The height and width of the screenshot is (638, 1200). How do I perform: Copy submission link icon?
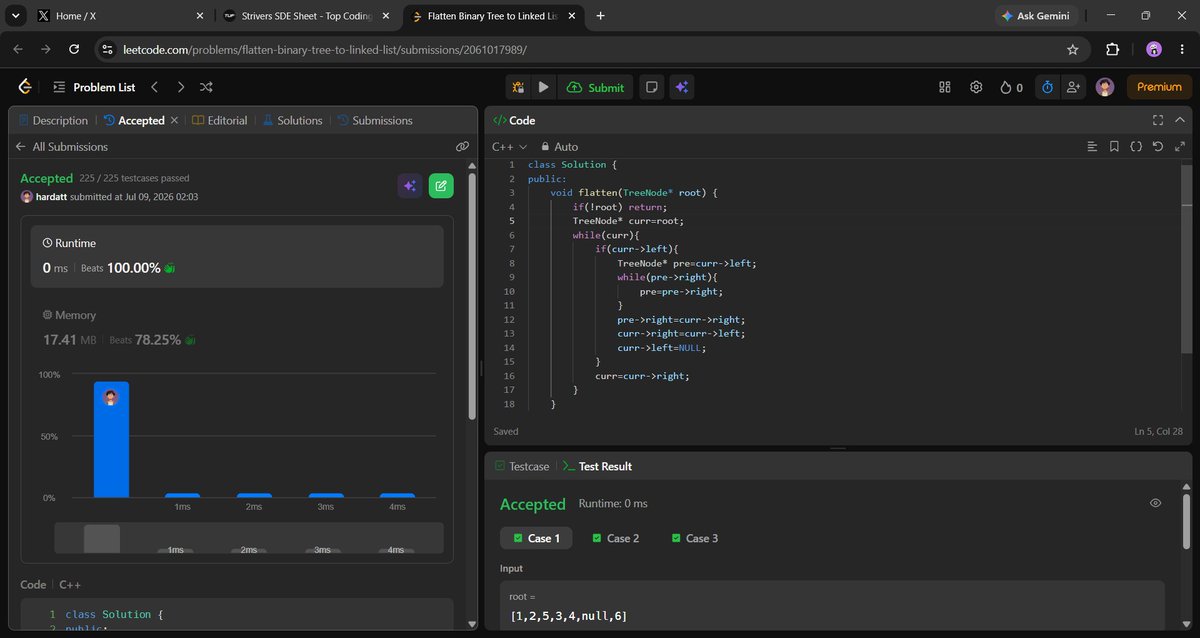click(462, 146)
